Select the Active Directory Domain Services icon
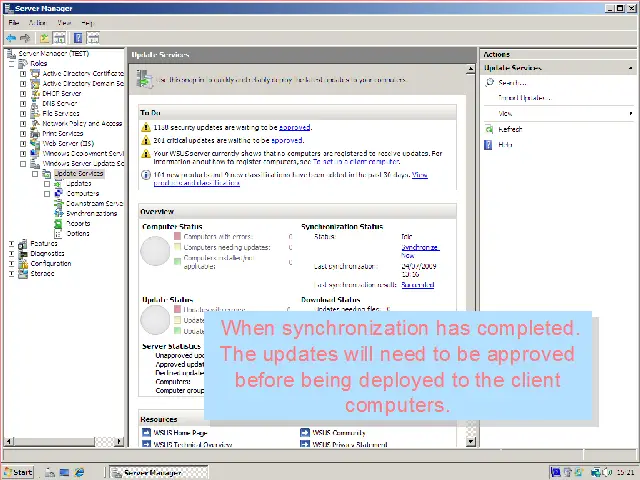This screenshot has height=480, width=640. tap(35, 83)
